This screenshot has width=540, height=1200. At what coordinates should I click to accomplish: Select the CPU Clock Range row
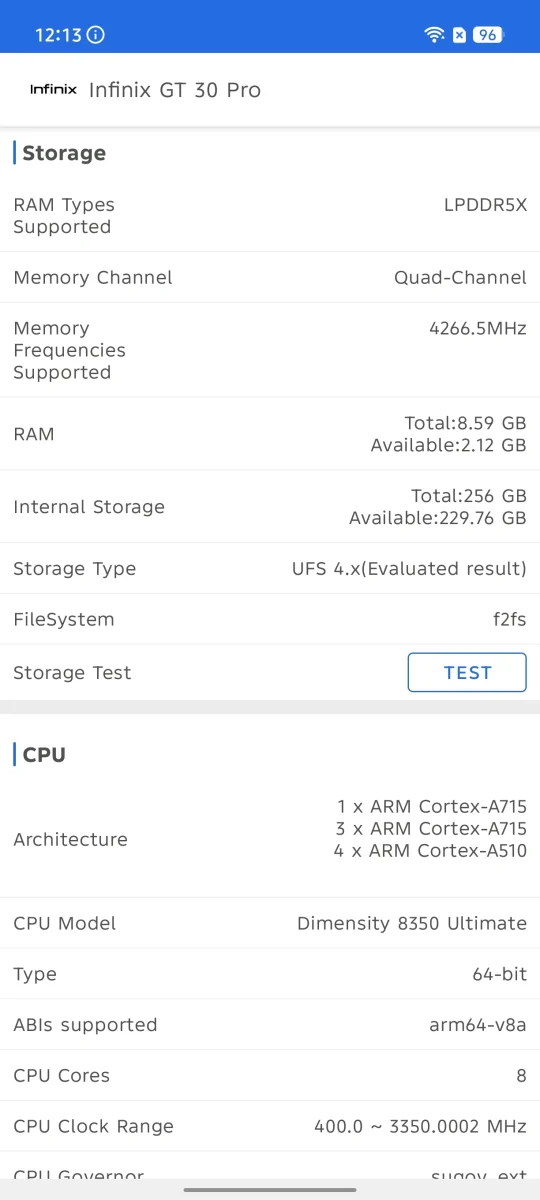click(x=270, y=1126)
